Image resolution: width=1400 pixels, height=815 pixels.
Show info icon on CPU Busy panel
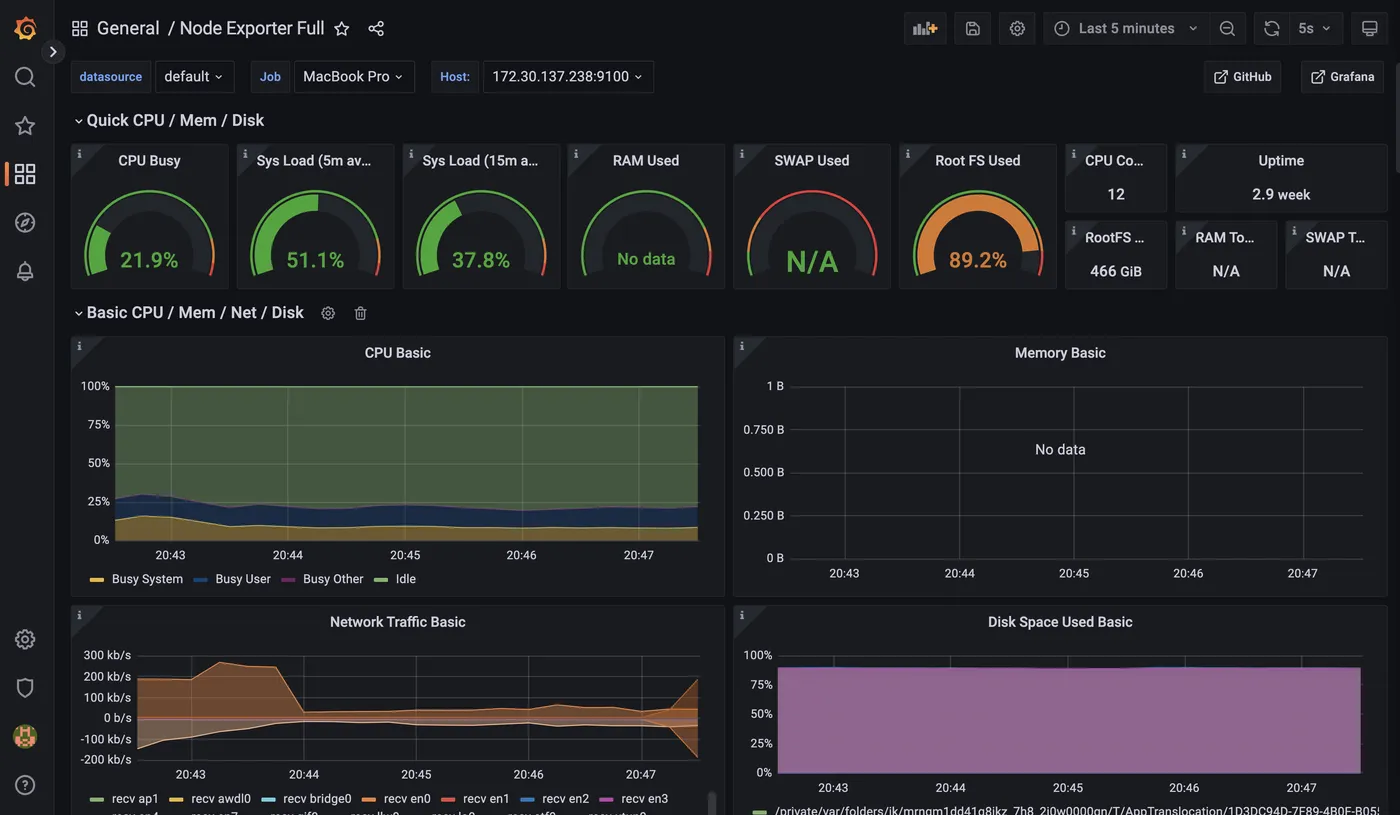(x=80, y=154)
